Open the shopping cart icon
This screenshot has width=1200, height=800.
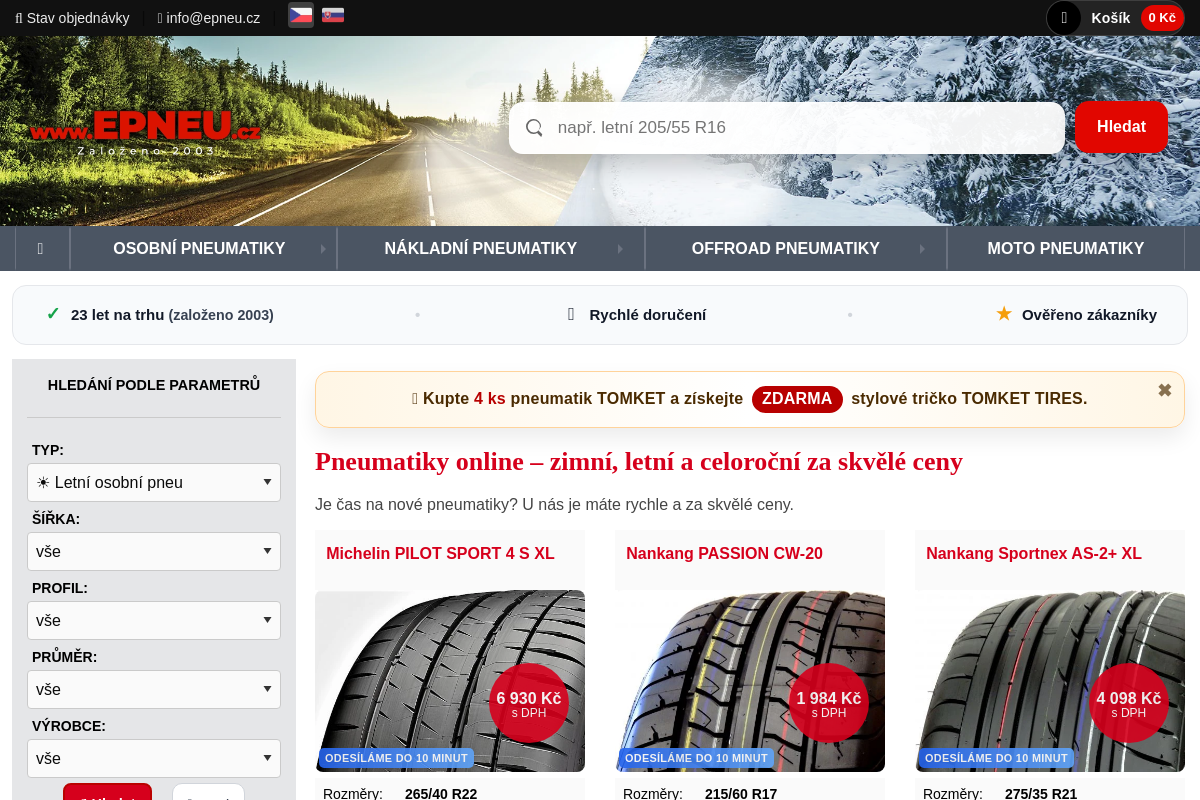point(1064,18)
